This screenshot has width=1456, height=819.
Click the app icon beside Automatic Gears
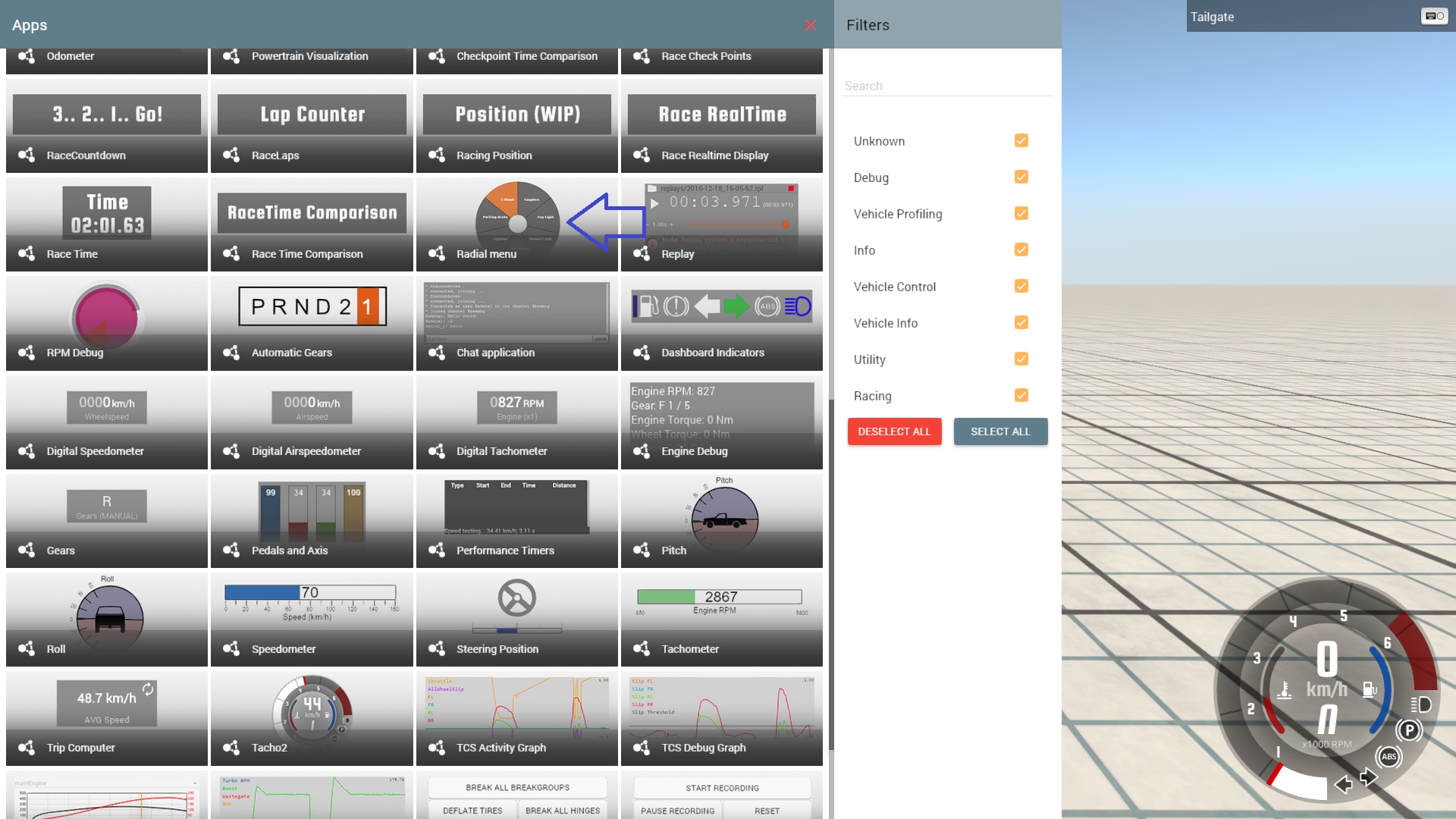[231, 352]
